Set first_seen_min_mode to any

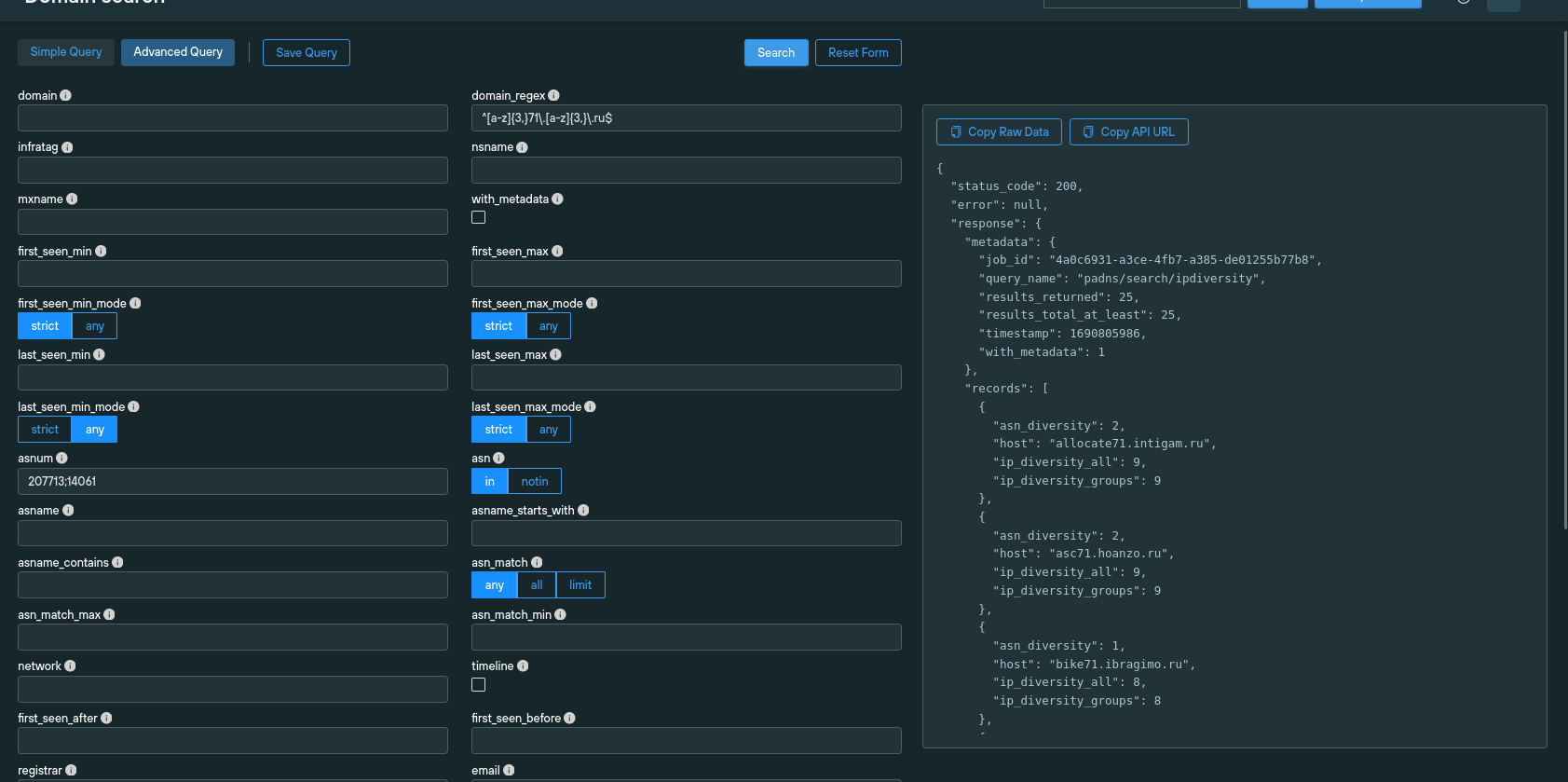point(95,325)
